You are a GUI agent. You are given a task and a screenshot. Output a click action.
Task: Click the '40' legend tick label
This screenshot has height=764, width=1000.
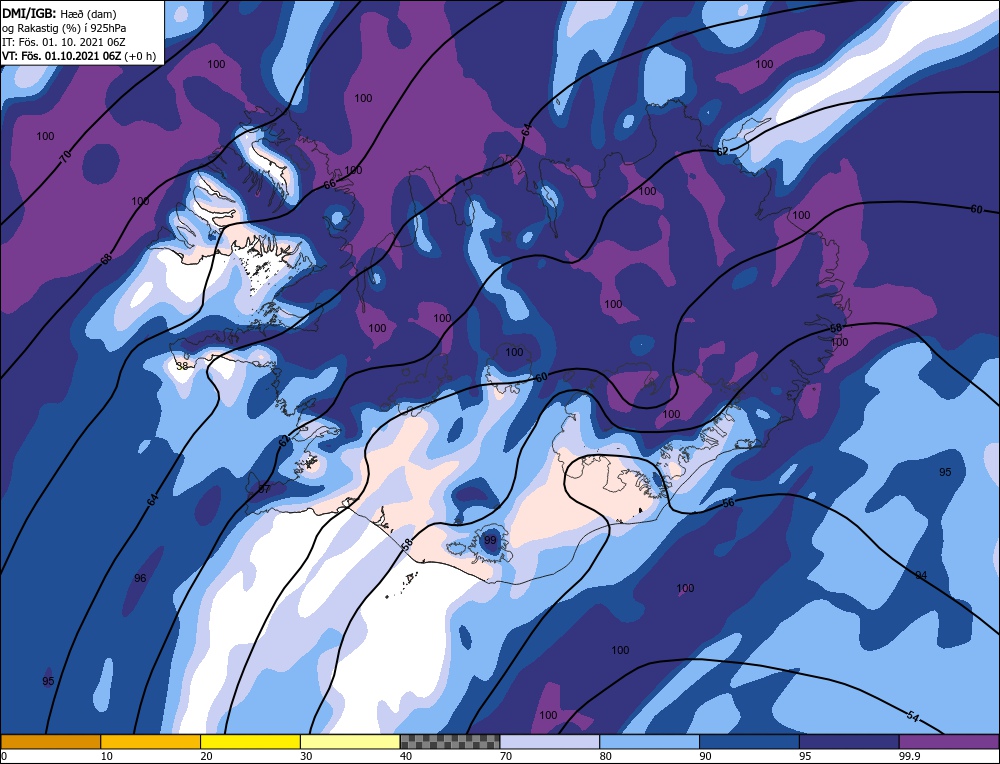406,756
